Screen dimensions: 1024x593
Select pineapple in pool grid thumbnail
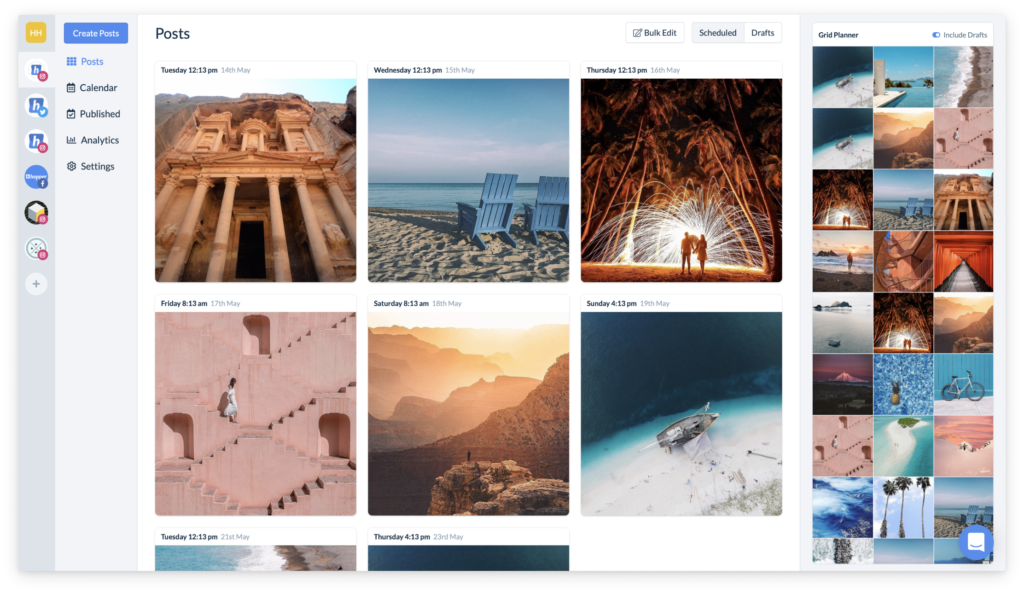tap(903, 385)
